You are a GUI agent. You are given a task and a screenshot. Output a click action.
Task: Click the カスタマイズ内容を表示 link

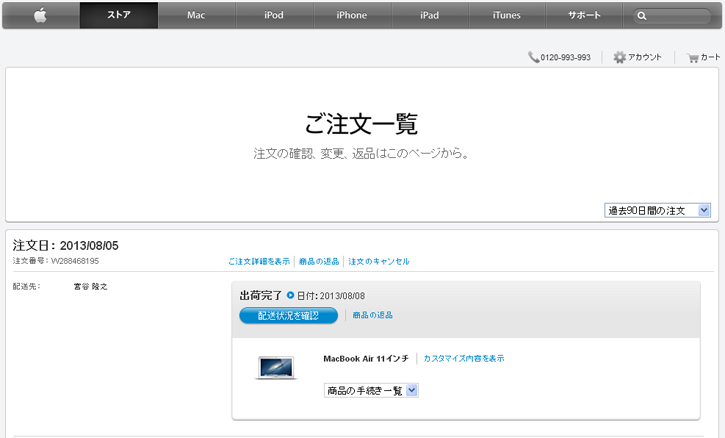point(464,358)
